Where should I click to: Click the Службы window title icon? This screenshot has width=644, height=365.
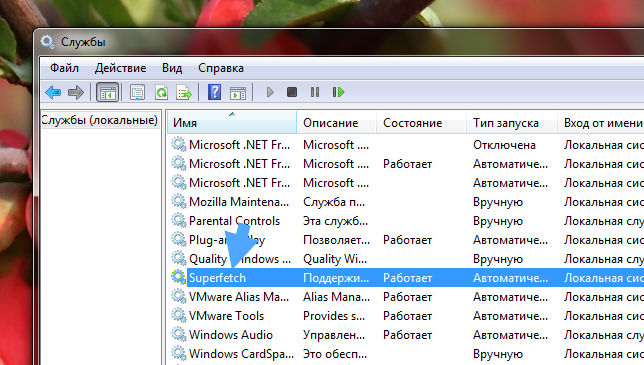[x=48, y=42]
